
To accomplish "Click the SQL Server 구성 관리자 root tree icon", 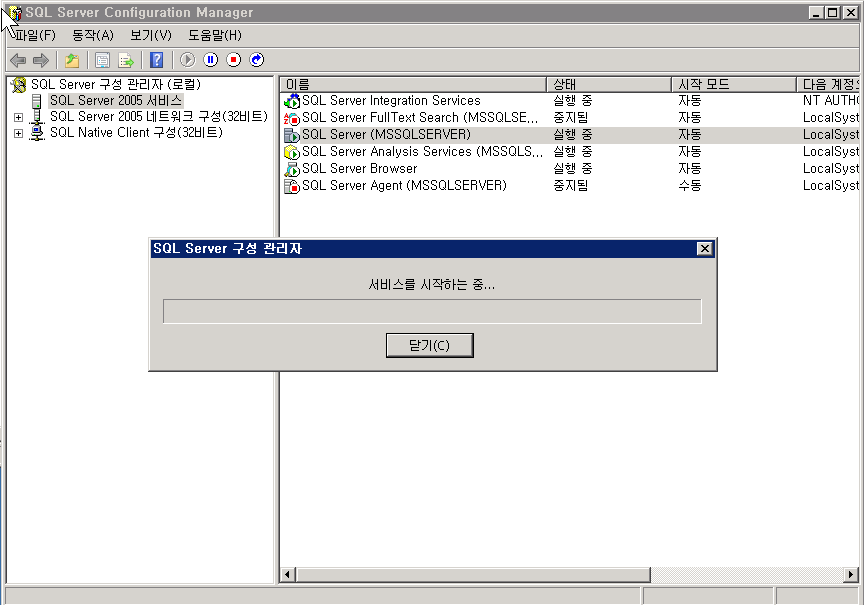I will (19, 85).
